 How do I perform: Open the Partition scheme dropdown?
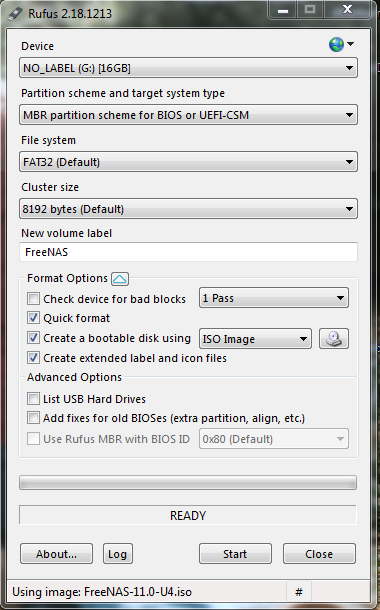(x=188, y=115)
